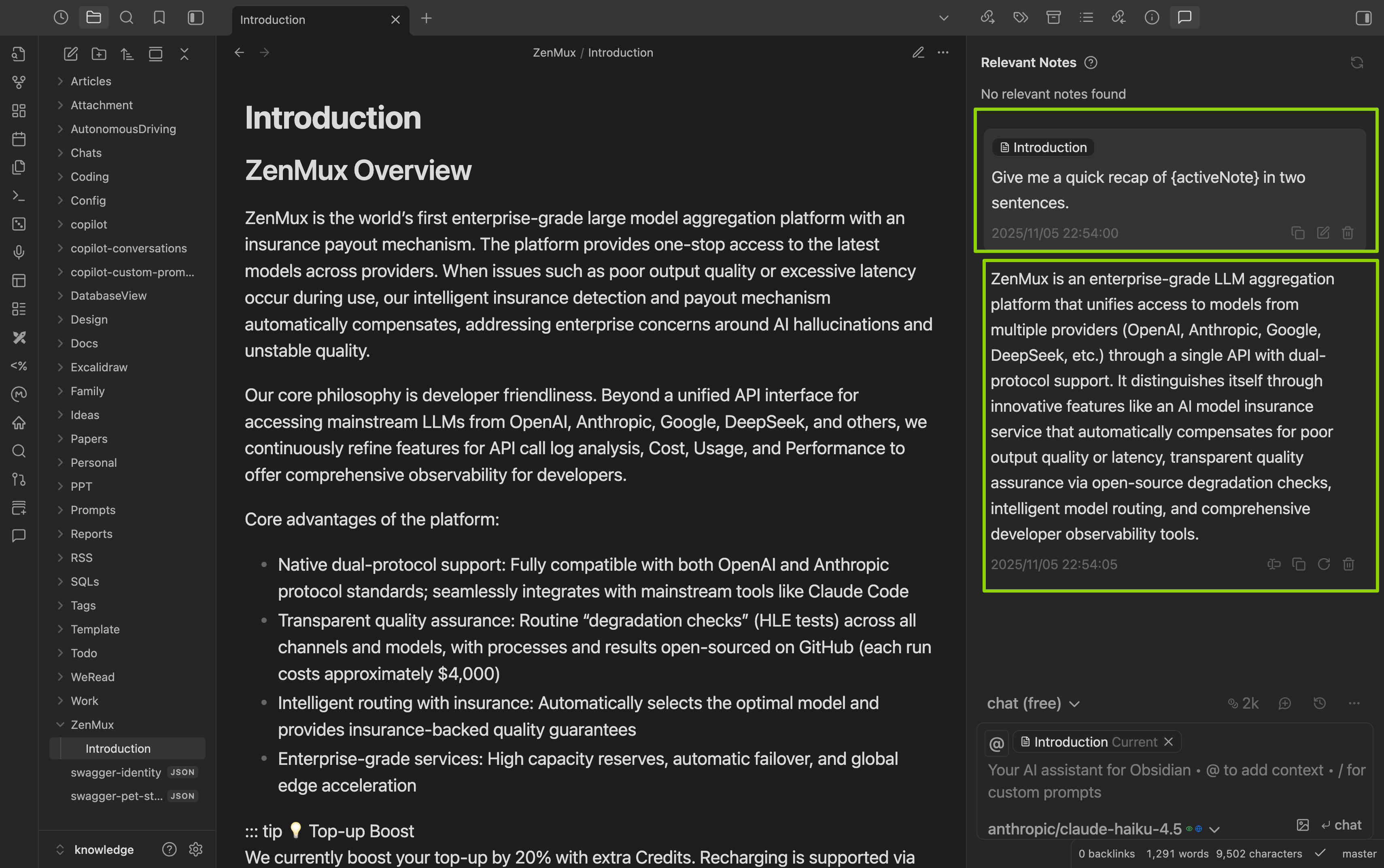
Task: Toggle edit/reading mode pencil icon
Action: tap(918, 53)
